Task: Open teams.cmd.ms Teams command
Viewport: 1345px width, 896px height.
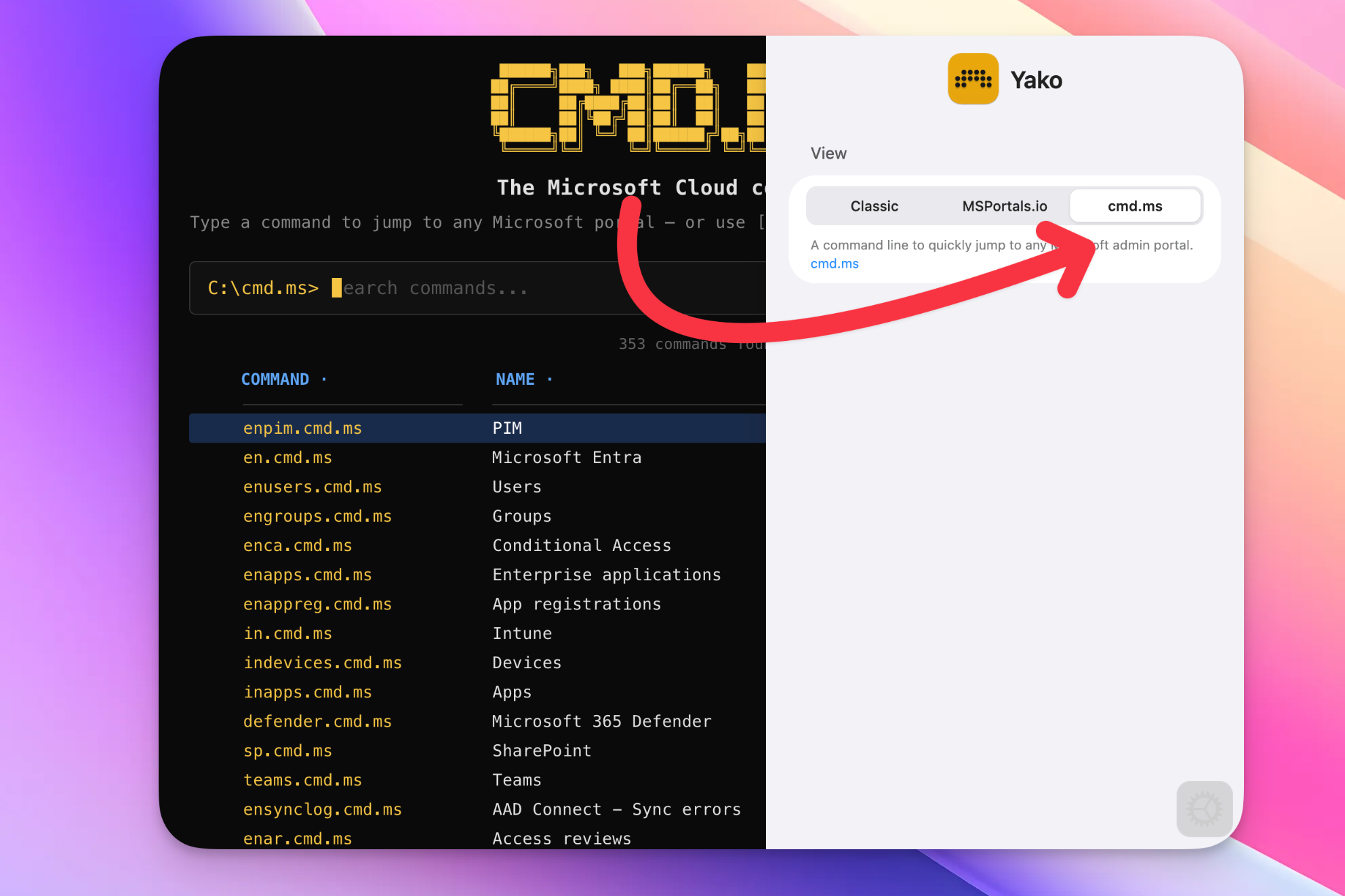Action: (302, 779)
